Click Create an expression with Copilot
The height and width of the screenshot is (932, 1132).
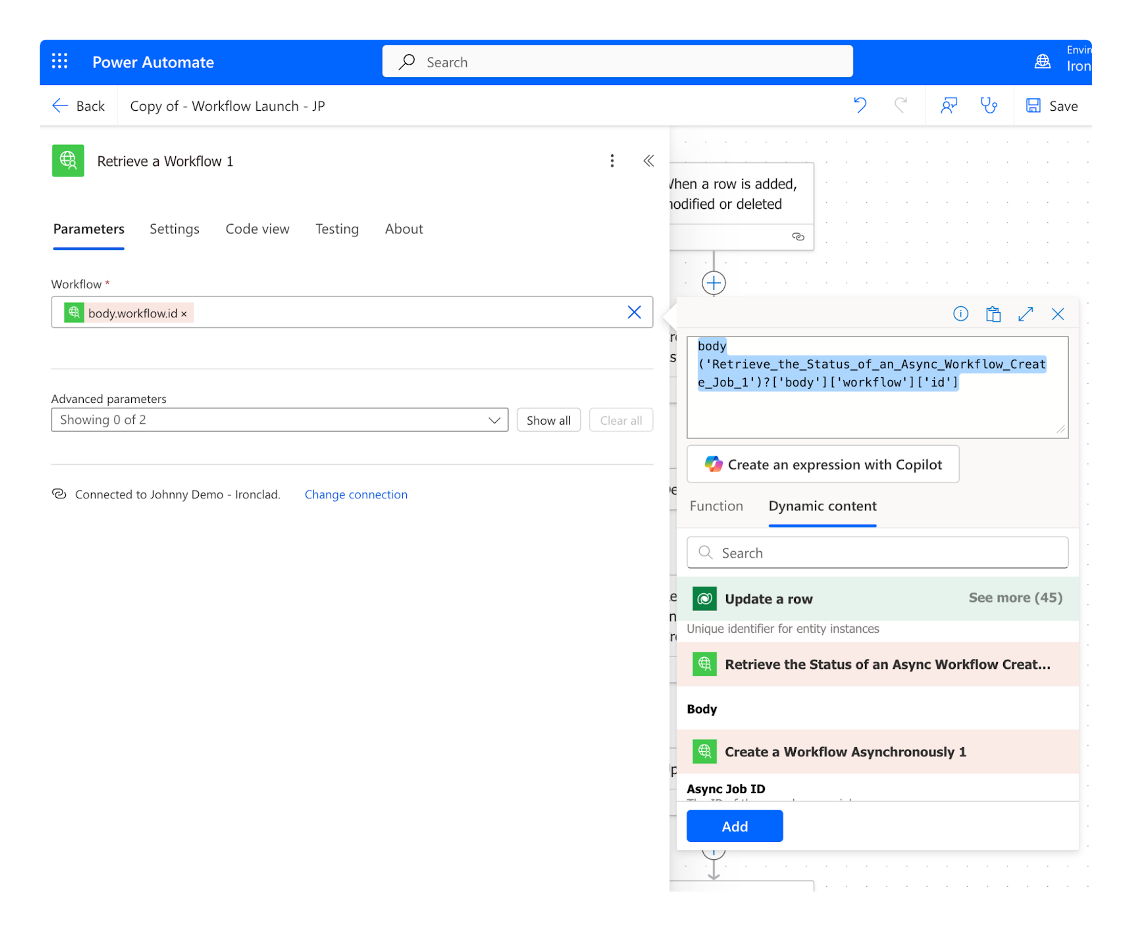coord(823,464)
